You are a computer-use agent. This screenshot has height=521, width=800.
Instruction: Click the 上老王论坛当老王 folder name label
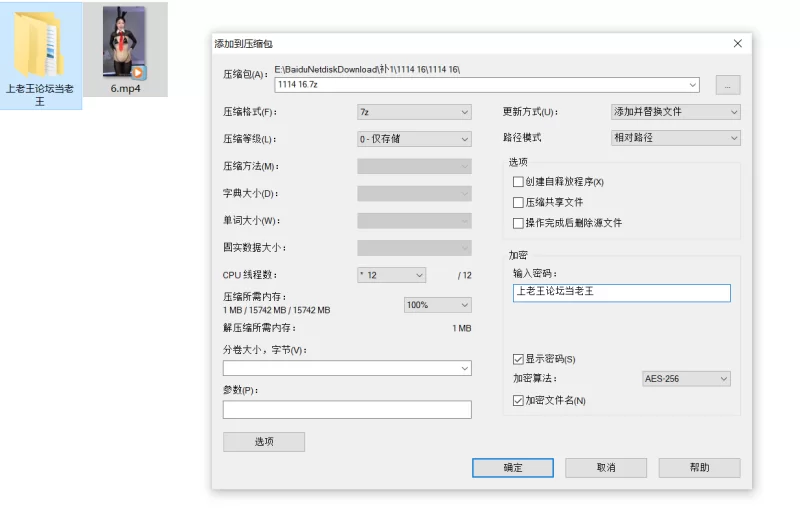pos(40,95)
